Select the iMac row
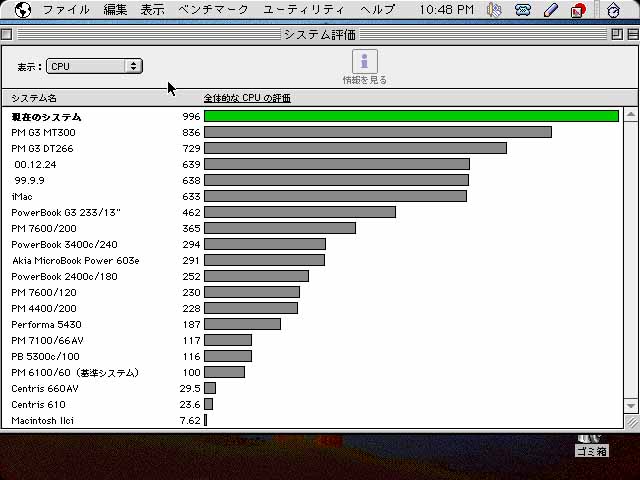The width and height of the screenshot is (640, 480). pyautogui.click(x=312, y=196)
